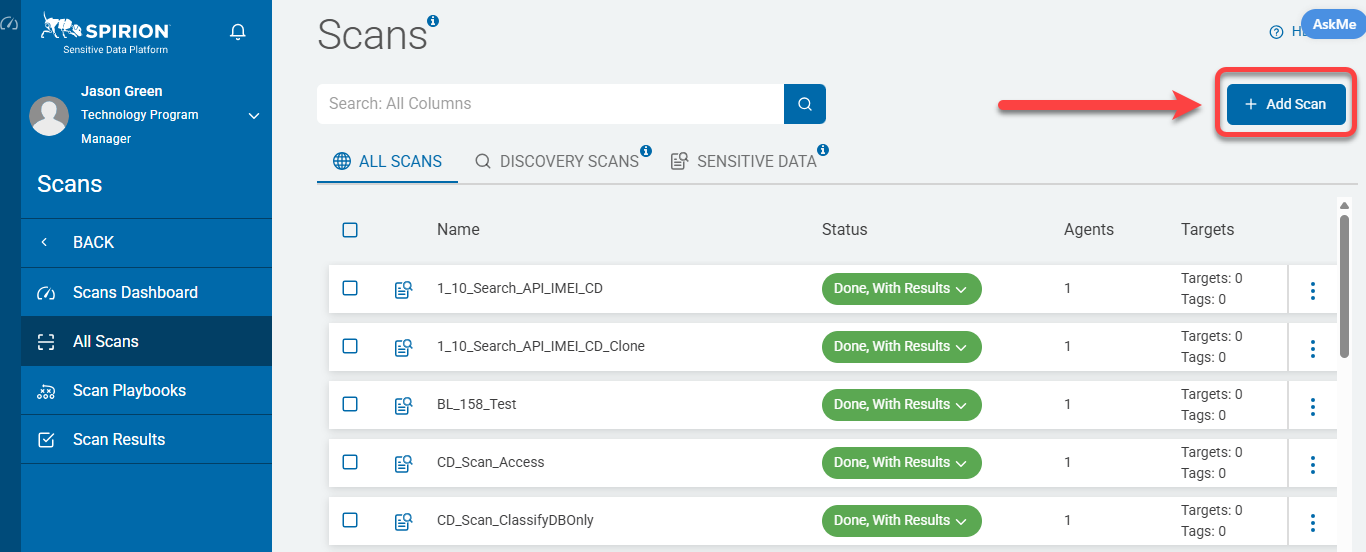Focus the Search: All Columns field

(550, 104)
